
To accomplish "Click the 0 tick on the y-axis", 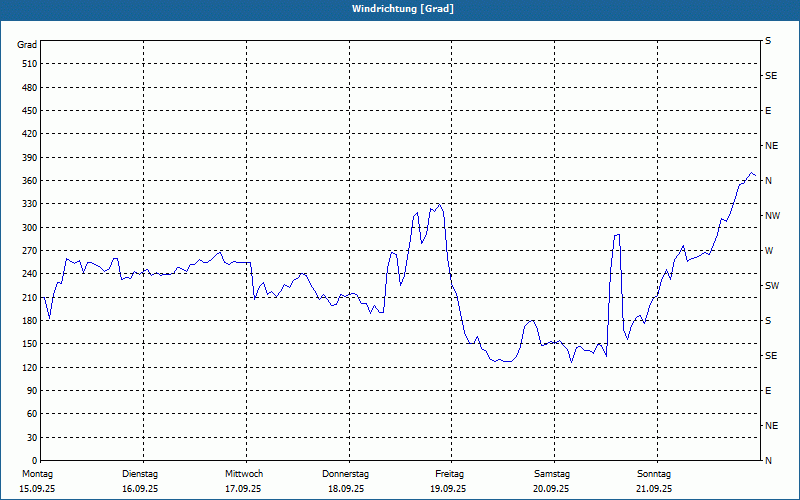I will coord(33,461).
